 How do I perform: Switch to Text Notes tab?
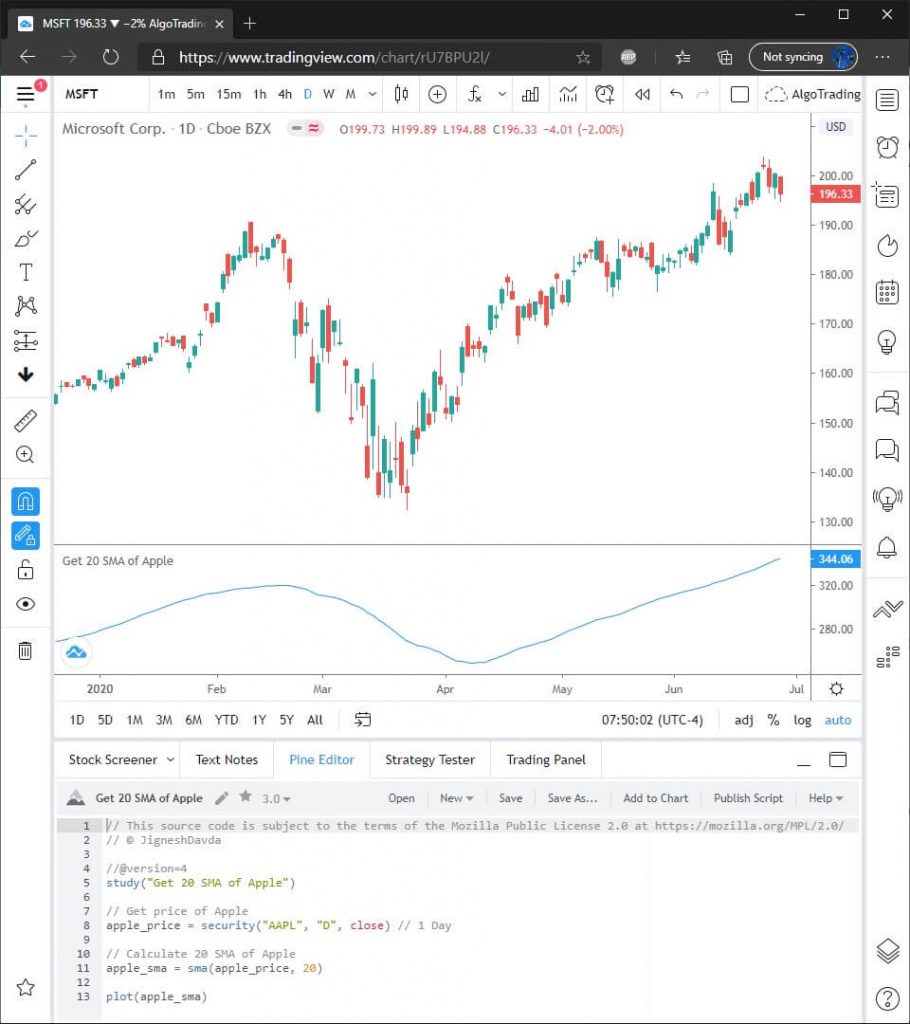click(227, 760)
